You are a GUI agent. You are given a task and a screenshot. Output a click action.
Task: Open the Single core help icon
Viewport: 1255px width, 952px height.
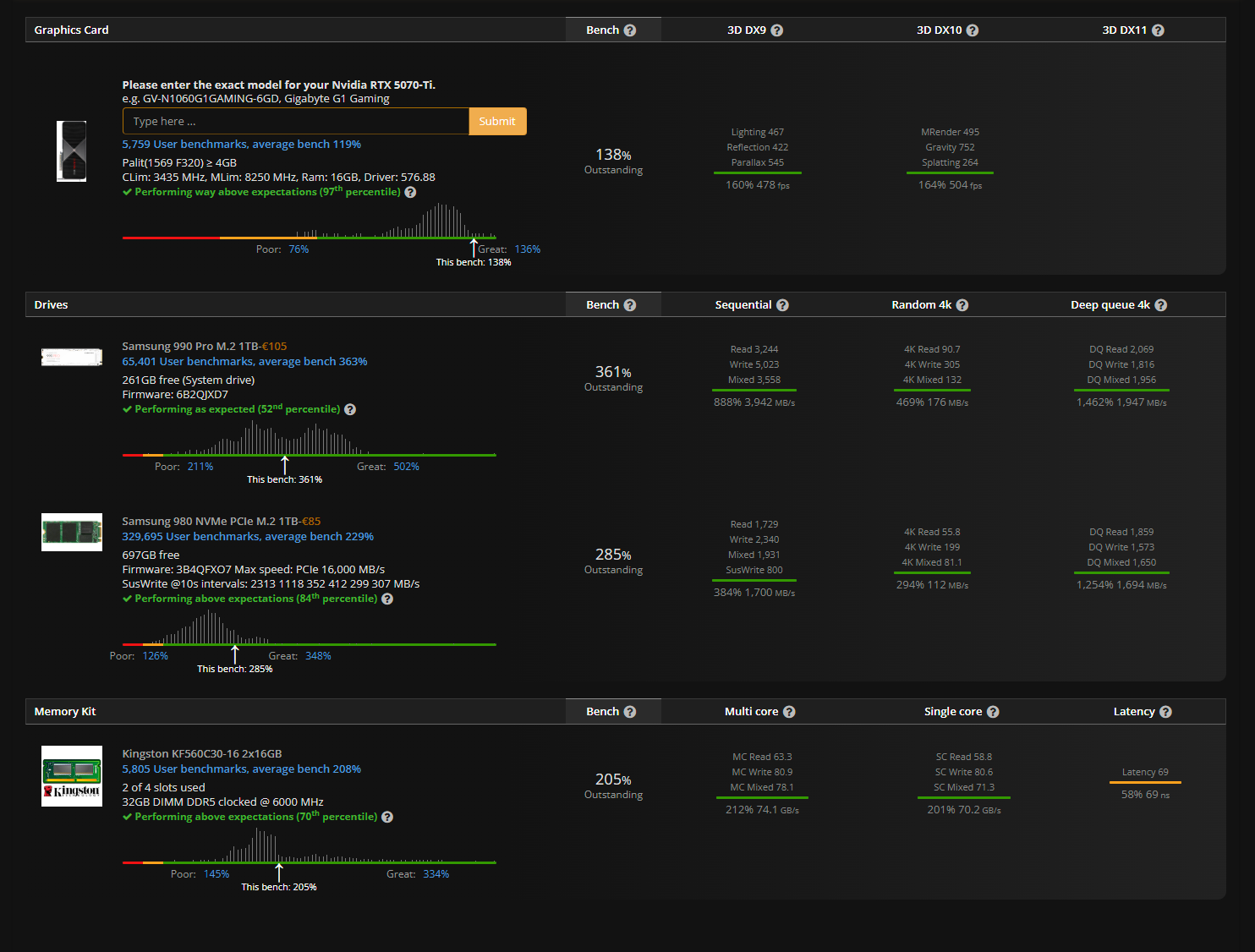[993, 712]
